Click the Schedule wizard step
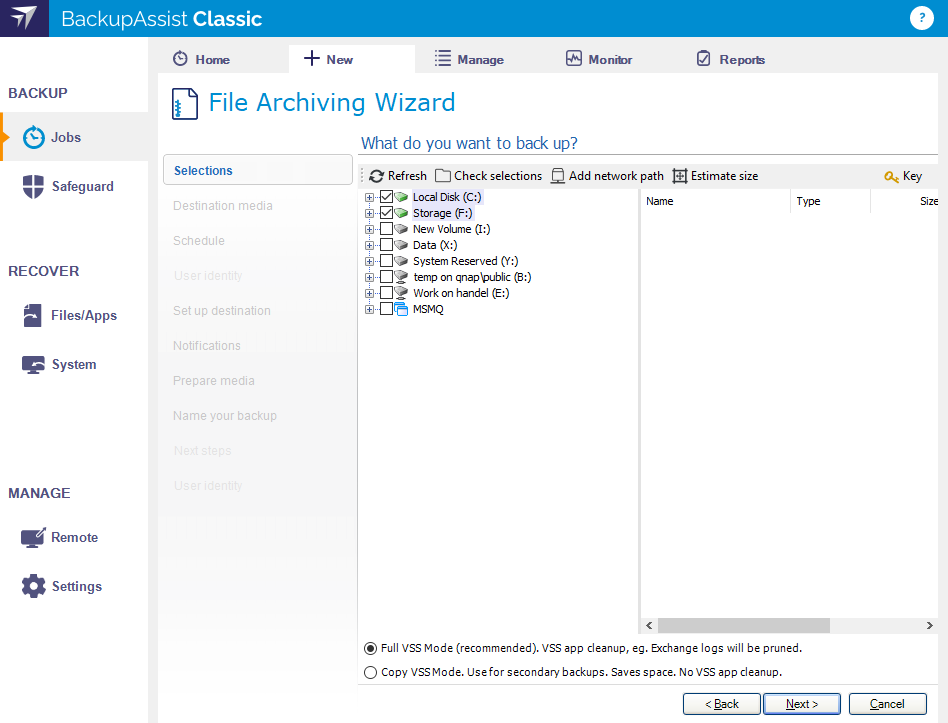The image size is (948, 723). point(198,241)
